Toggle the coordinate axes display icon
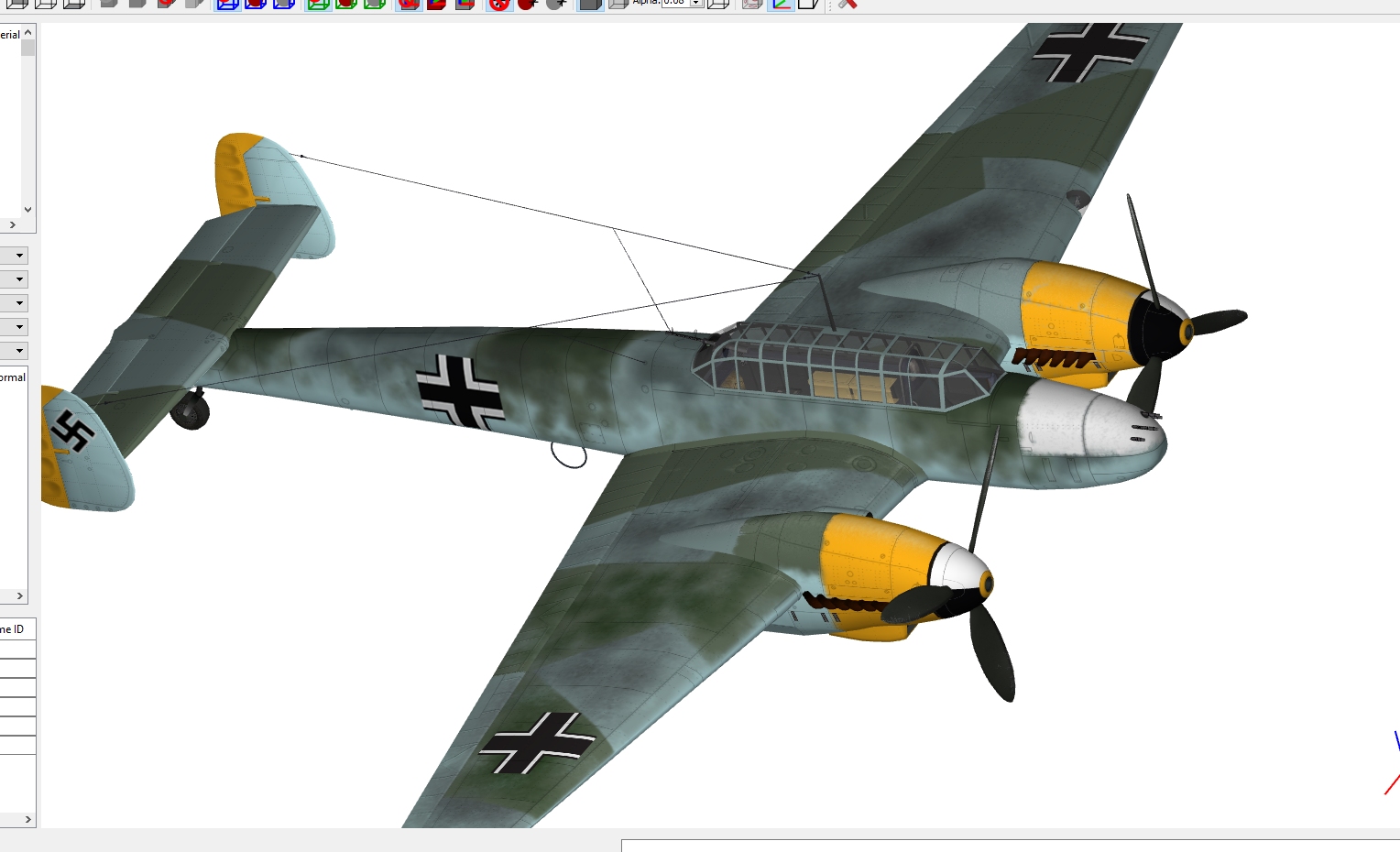 pos(781,4)
